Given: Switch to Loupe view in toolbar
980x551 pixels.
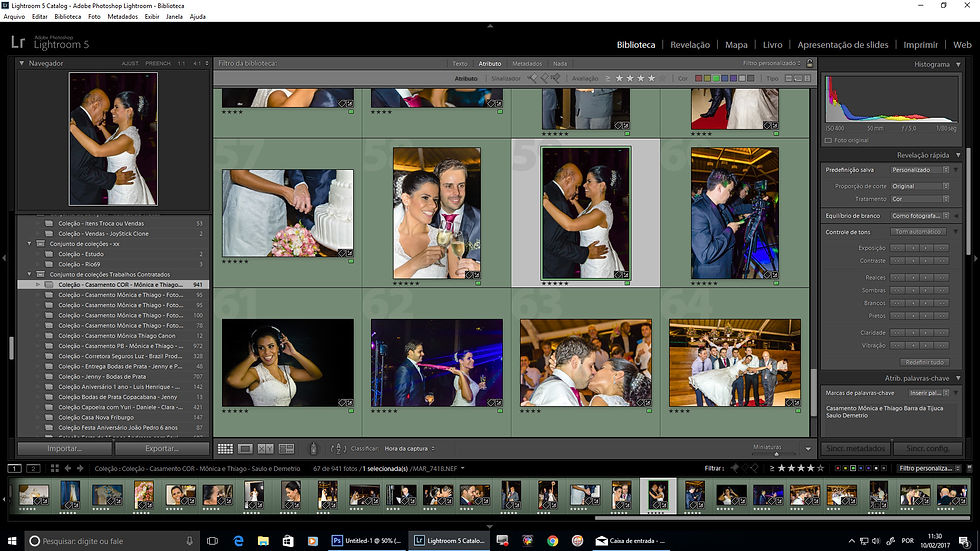Looking at the screenshot, I should (245, 449).
